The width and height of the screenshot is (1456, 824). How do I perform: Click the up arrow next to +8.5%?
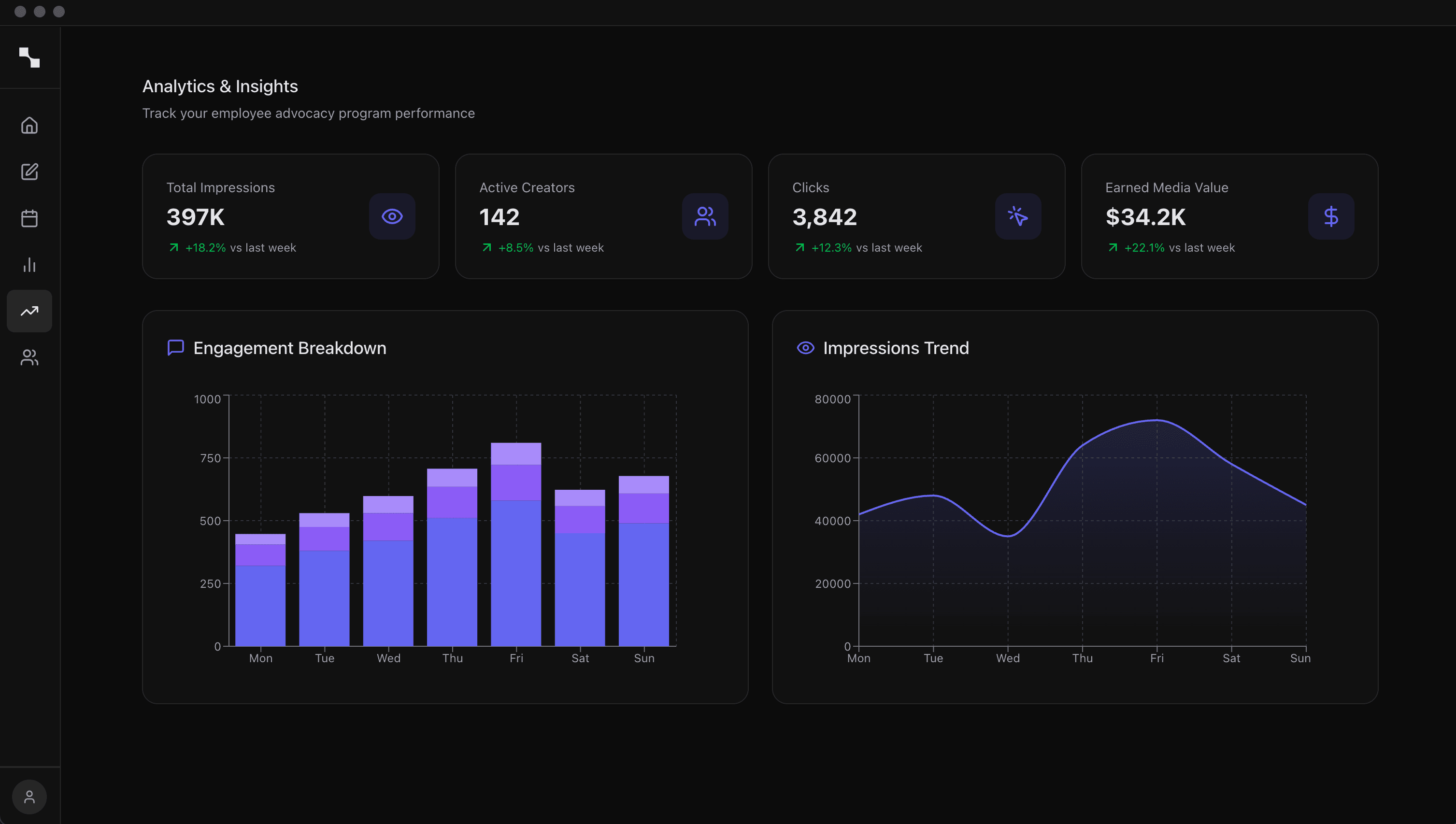486,247
